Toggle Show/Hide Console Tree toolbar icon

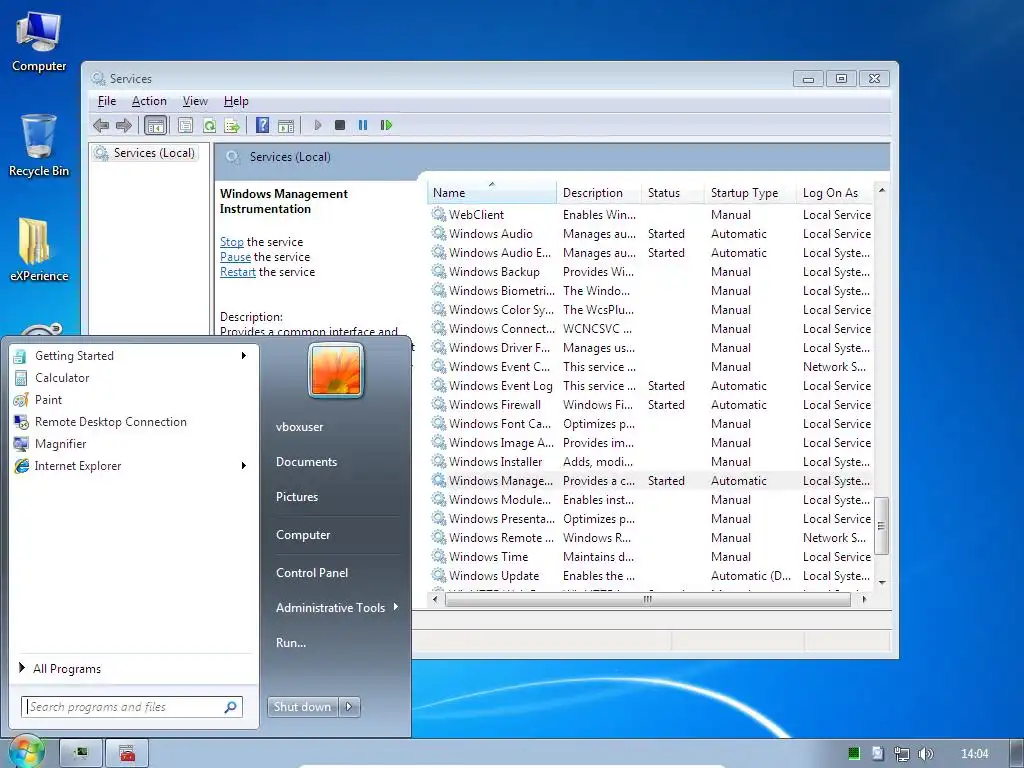155,125
